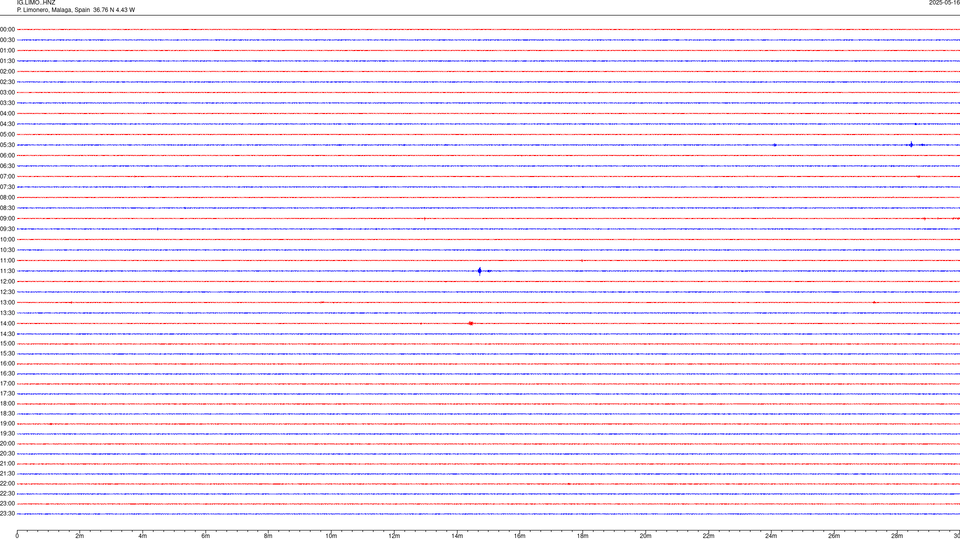This screenshot has height=540, width=960.
Task: Click the 23:00 time label
Action: tap(7, 504)
